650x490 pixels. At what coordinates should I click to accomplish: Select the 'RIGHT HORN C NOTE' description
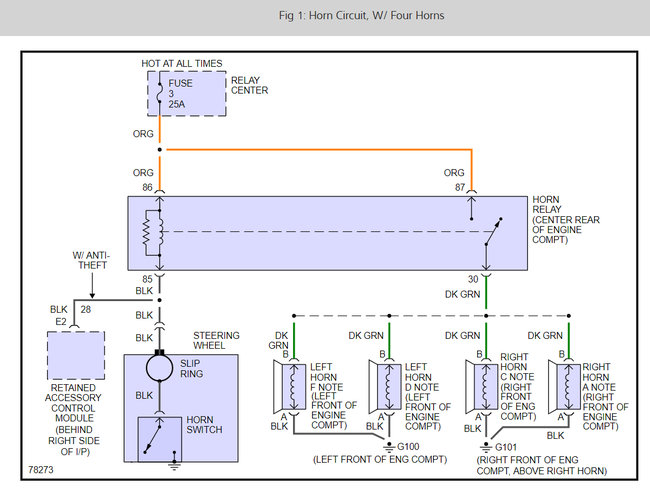[518, 386]
